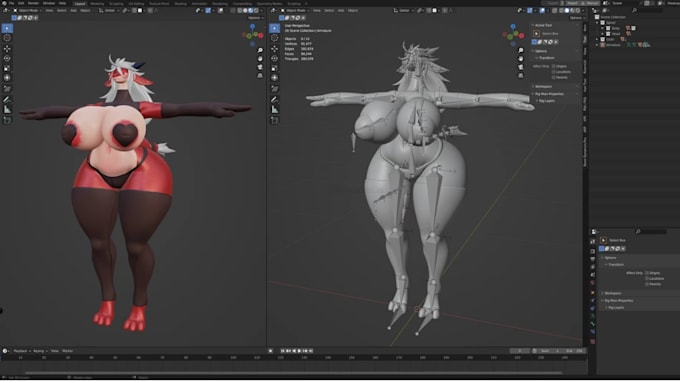Image resolution: width=680 pixels, height=383 pixels.
Task: Open Add menu in left viewport header
Action: [x=73, y=10]
